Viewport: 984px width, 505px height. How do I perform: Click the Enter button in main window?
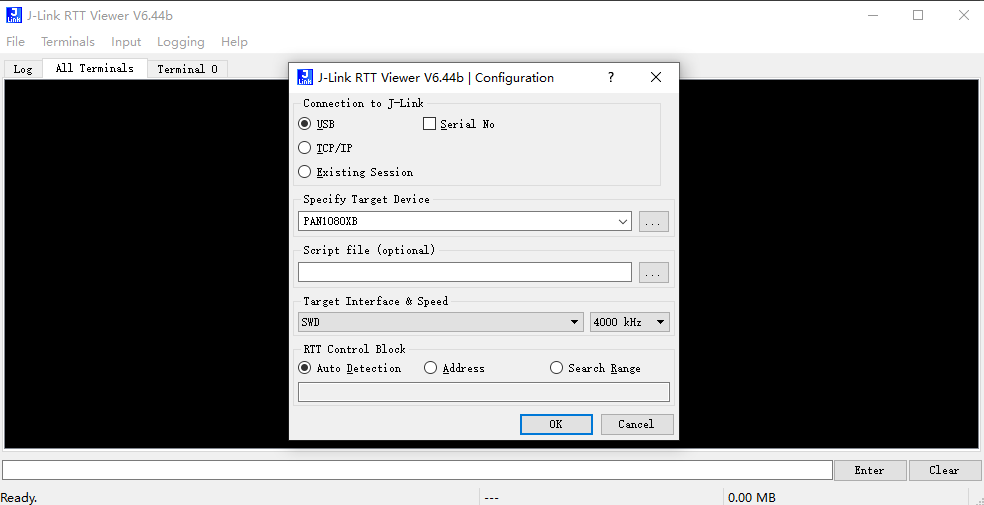(870, 470)
